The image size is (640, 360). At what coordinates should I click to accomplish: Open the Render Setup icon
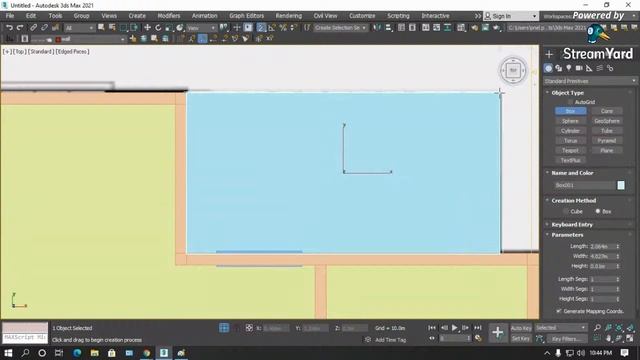click(x=475, y=28)
